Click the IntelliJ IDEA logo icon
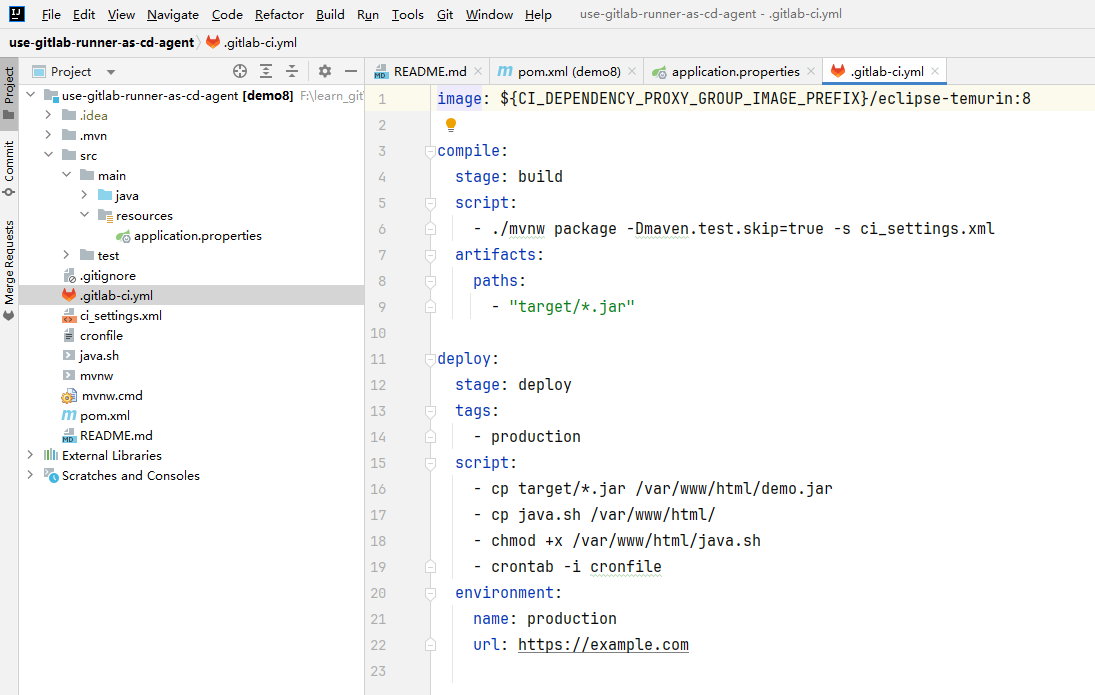This screenshot has width=1095, height=695. [17, 14]
